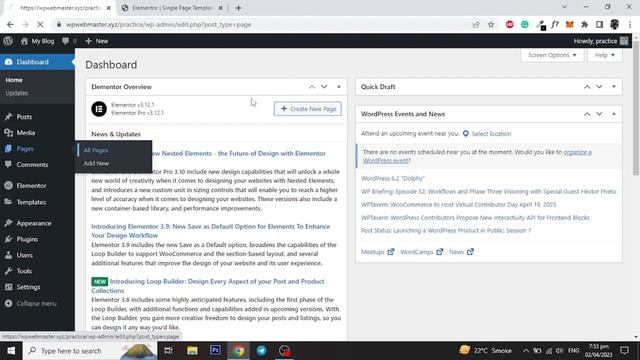Move Quick Draft widget down
Screen dimensions: 640x360
click(599, 87)
